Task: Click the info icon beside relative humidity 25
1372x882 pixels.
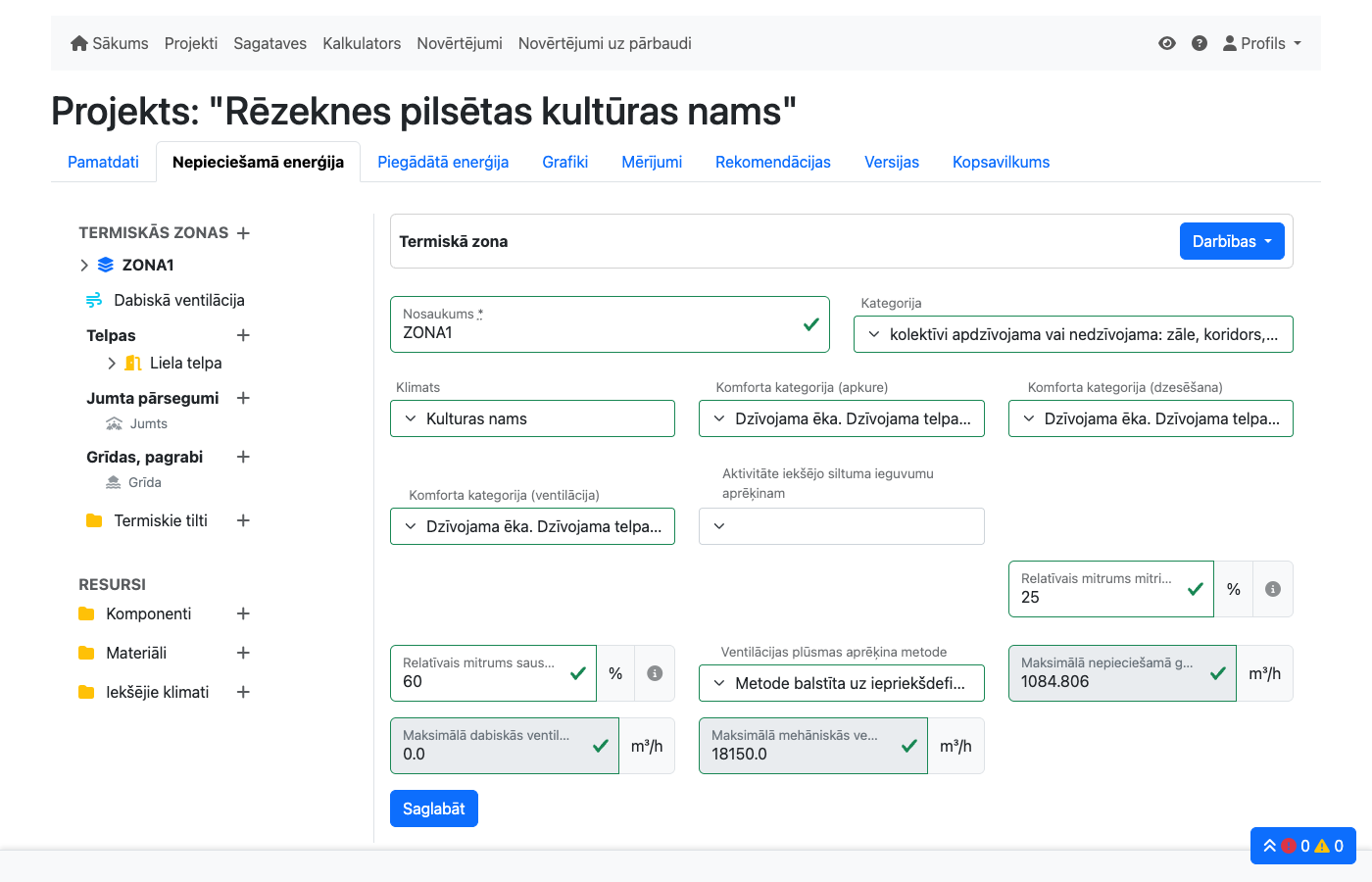Action: pos(1272,588)
